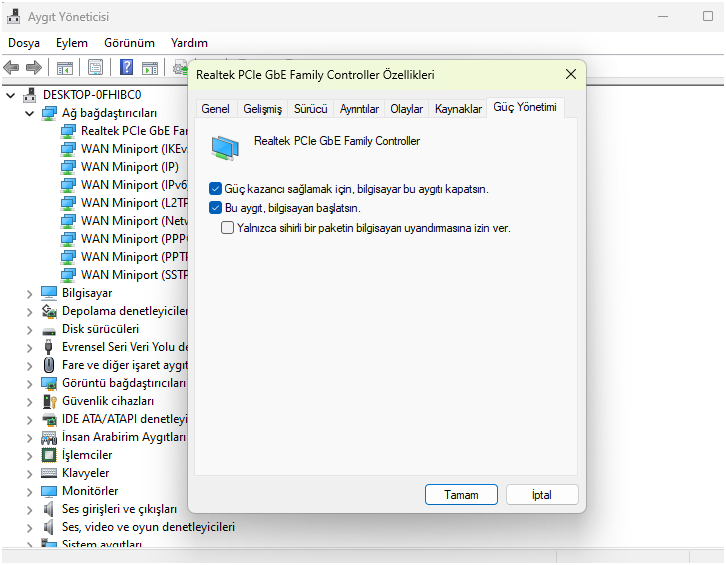The height and width of the screenshot is (565, 726).
Task: Select WAN Miniport (IPv6 tree row
Action: [124, 185]
